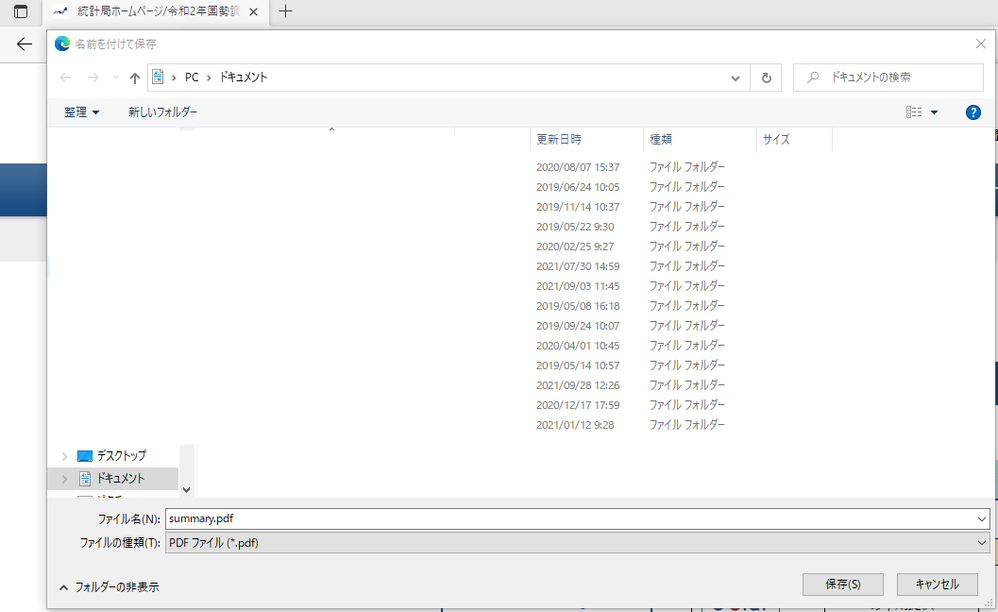The image size is (998, 612).
Task: Click the Back arrow in the save dialog
Action: pyautogui.click(x=65, y=78)
